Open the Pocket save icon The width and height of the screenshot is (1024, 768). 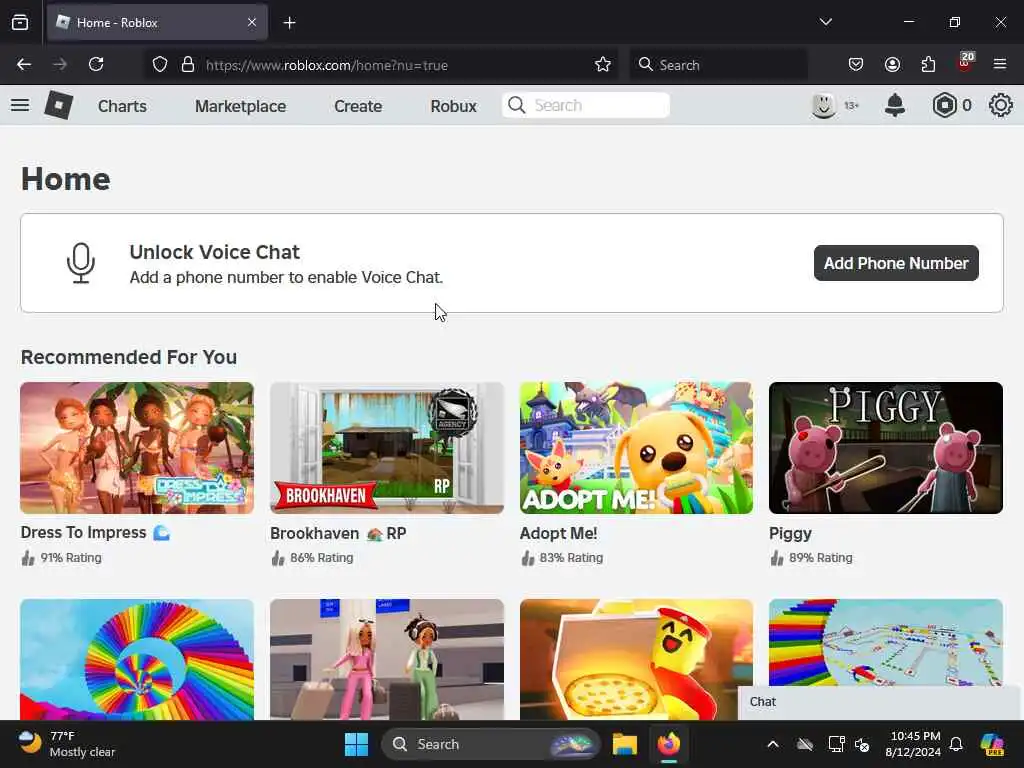pyautogui.click(x=856, y=64)
